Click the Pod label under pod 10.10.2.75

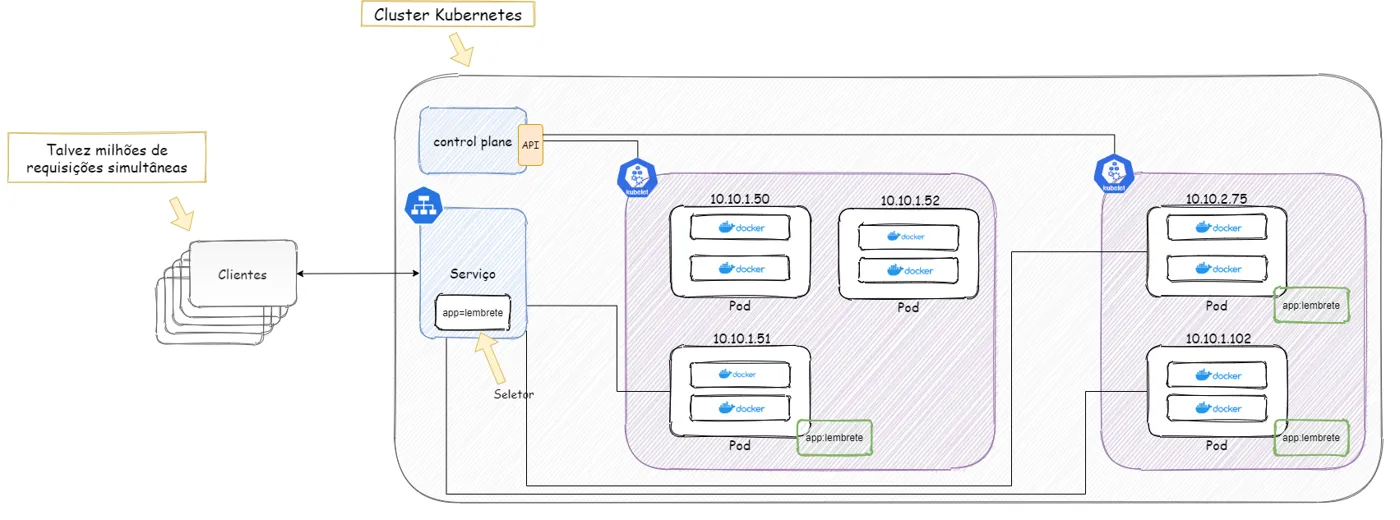click(x=1216, y=305)
